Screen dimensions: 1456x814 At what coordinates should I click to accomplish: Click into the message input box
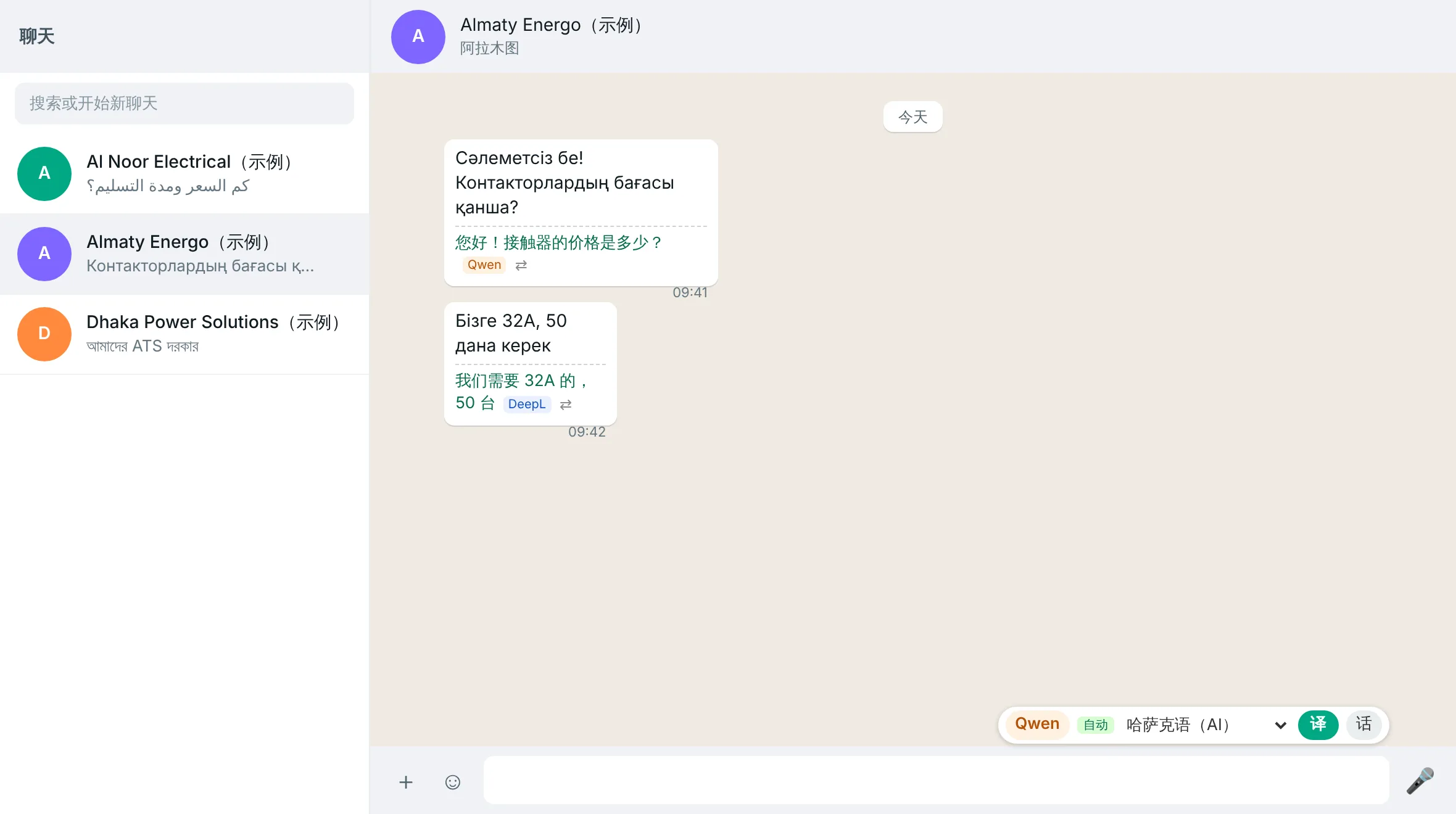936,780
